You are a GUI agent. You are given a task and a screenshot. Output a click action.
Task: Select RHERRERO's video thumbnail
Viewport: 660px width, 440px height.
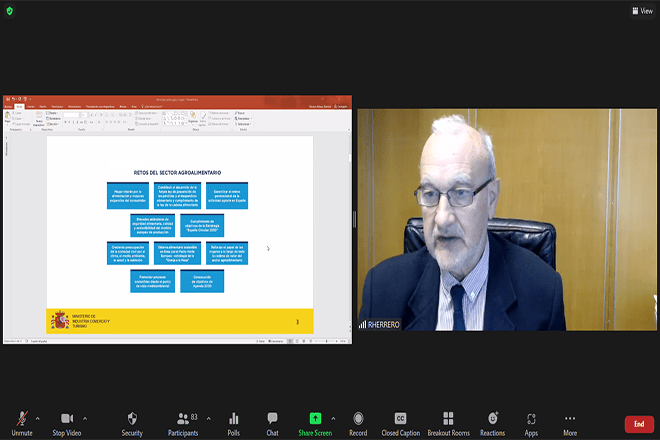[507, 219]
